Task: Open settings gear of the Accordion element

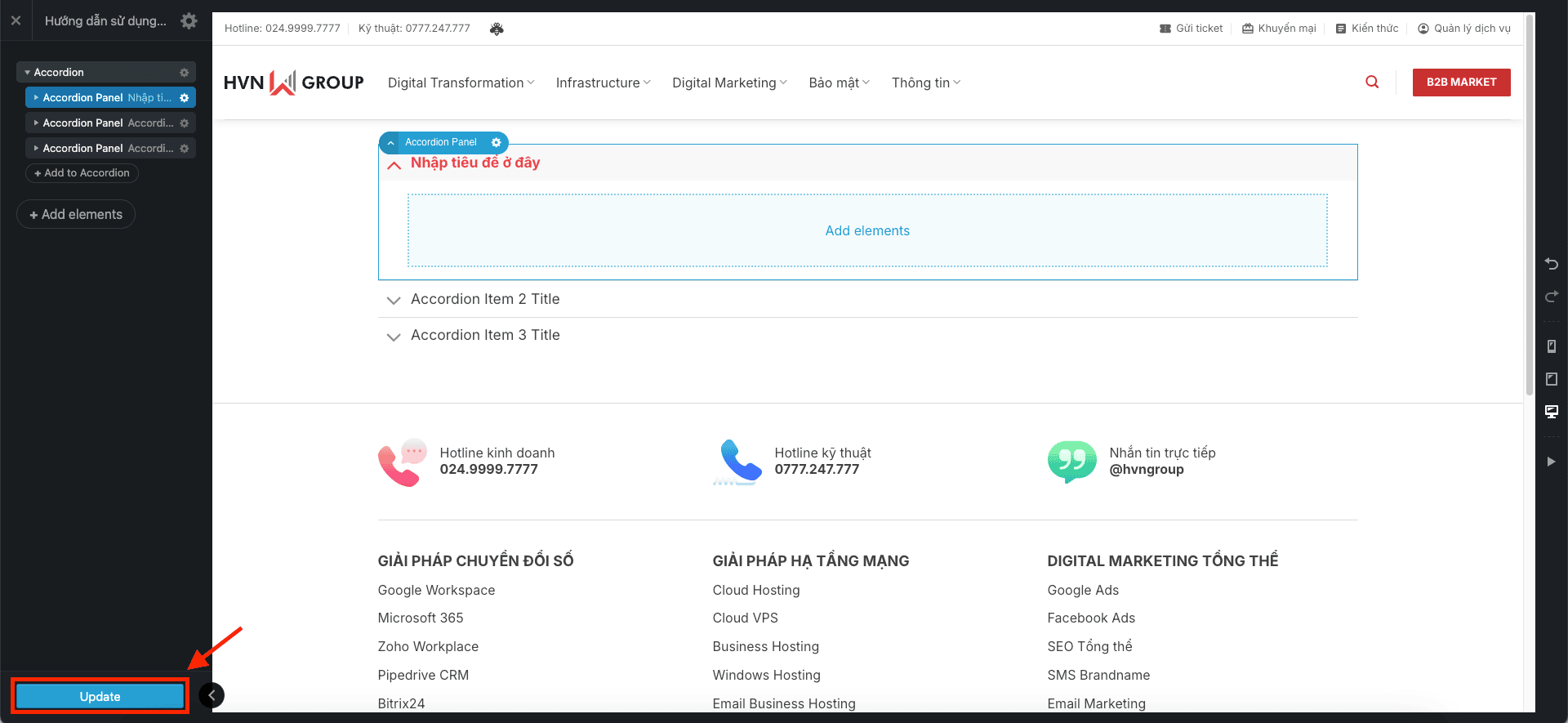Action: click(x=184, y=73)
